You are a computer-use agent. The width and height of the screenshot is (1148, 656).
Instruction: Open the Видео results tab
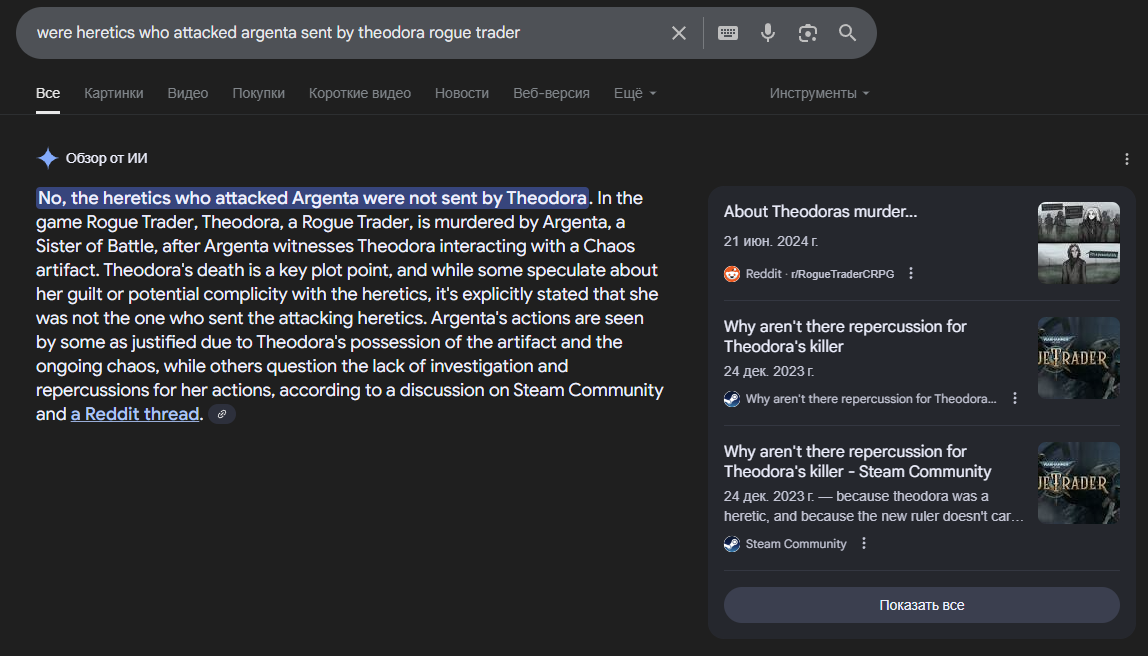point(188,93)
